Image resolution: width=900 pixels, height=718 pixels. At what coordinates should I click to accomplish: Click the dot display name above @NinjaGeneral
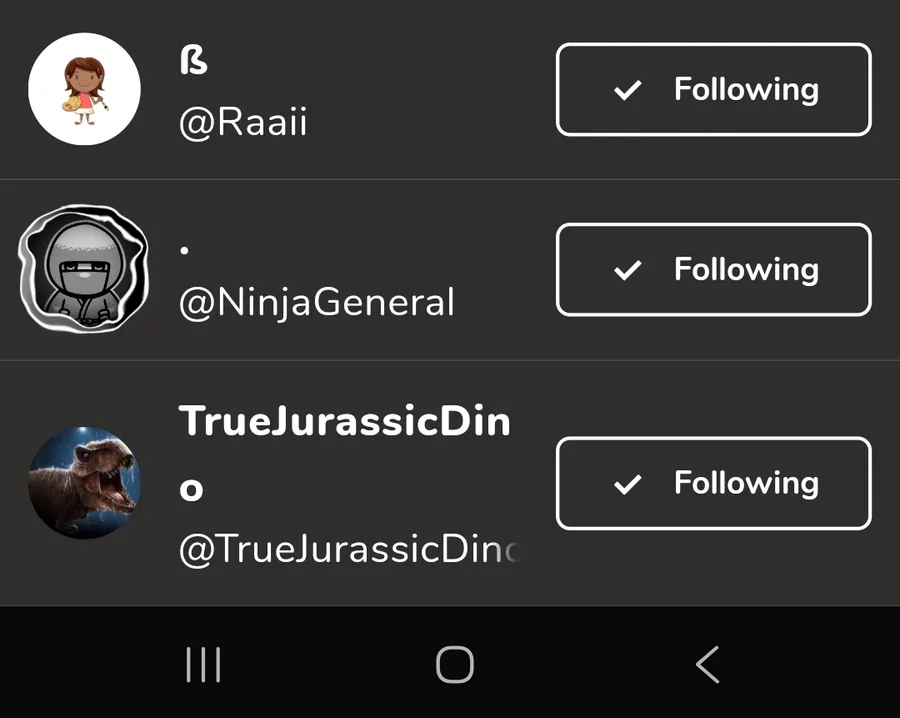(x=185, y=251)
